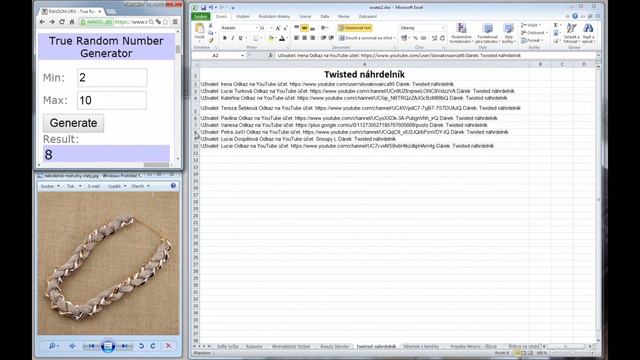Click the Min value input field
Viewport: 640px width, 360px height.
[x=112, y=78]
